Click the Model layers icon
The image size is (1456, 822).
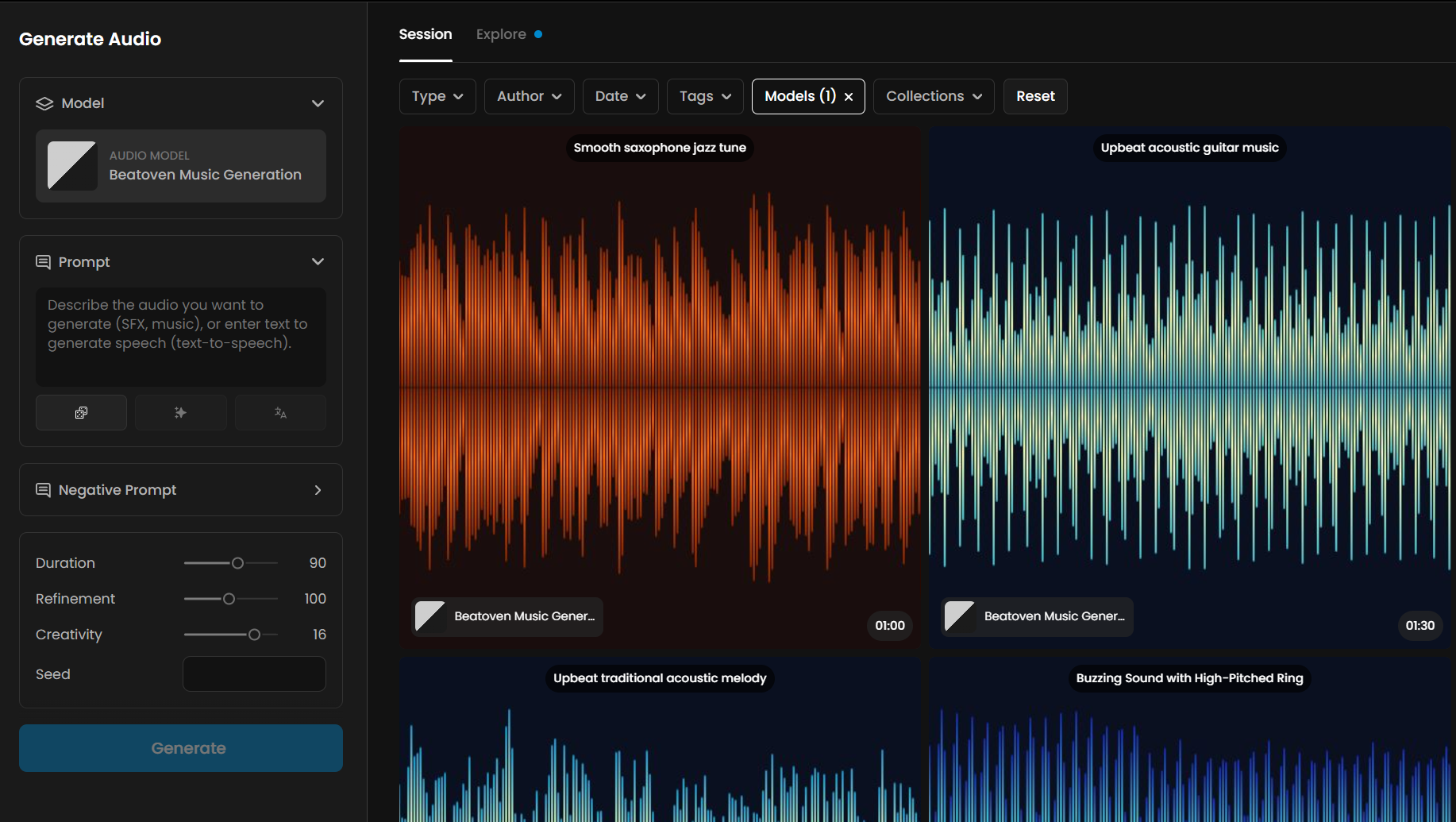coord(44,104)
